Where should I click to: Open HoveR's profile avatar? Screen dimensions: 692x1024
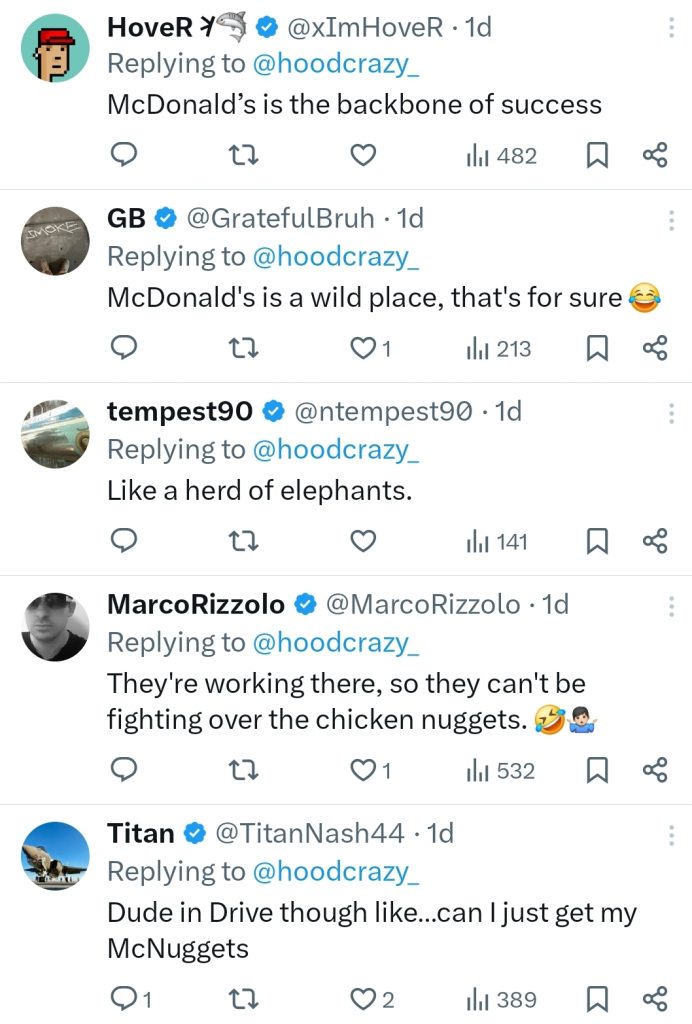(x=55, y=48)
